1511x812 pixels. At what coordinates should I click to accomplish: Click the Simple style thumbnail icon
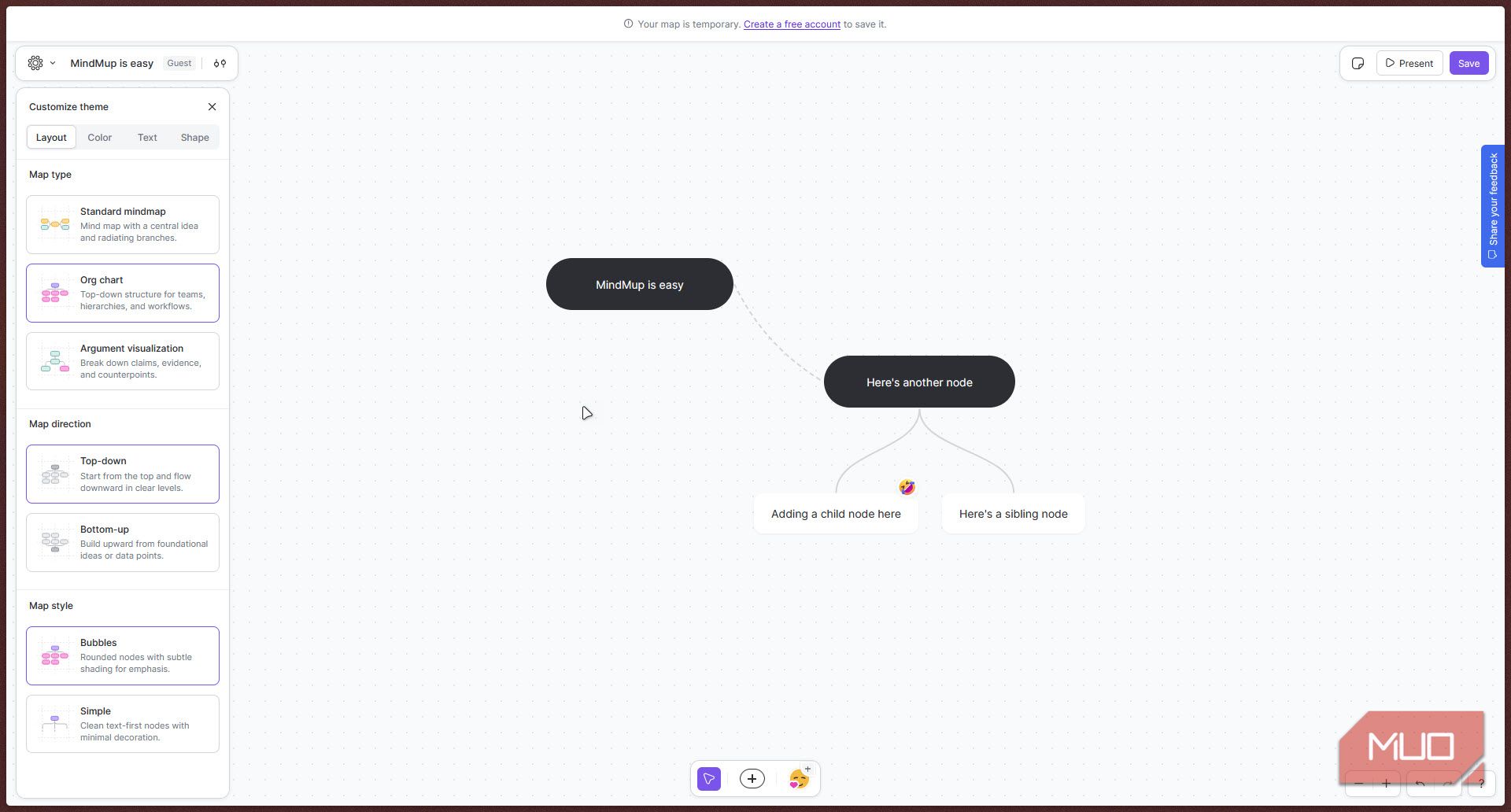(x=55, y=724)
